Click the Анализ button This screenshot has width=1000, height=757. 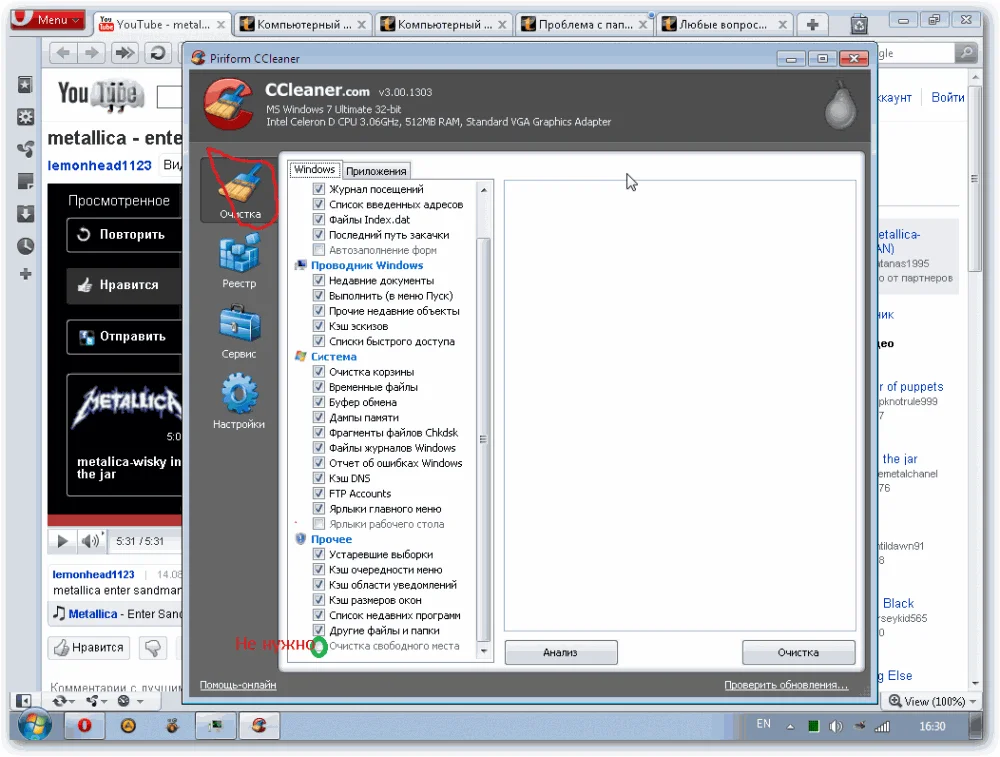pos(561,652)
